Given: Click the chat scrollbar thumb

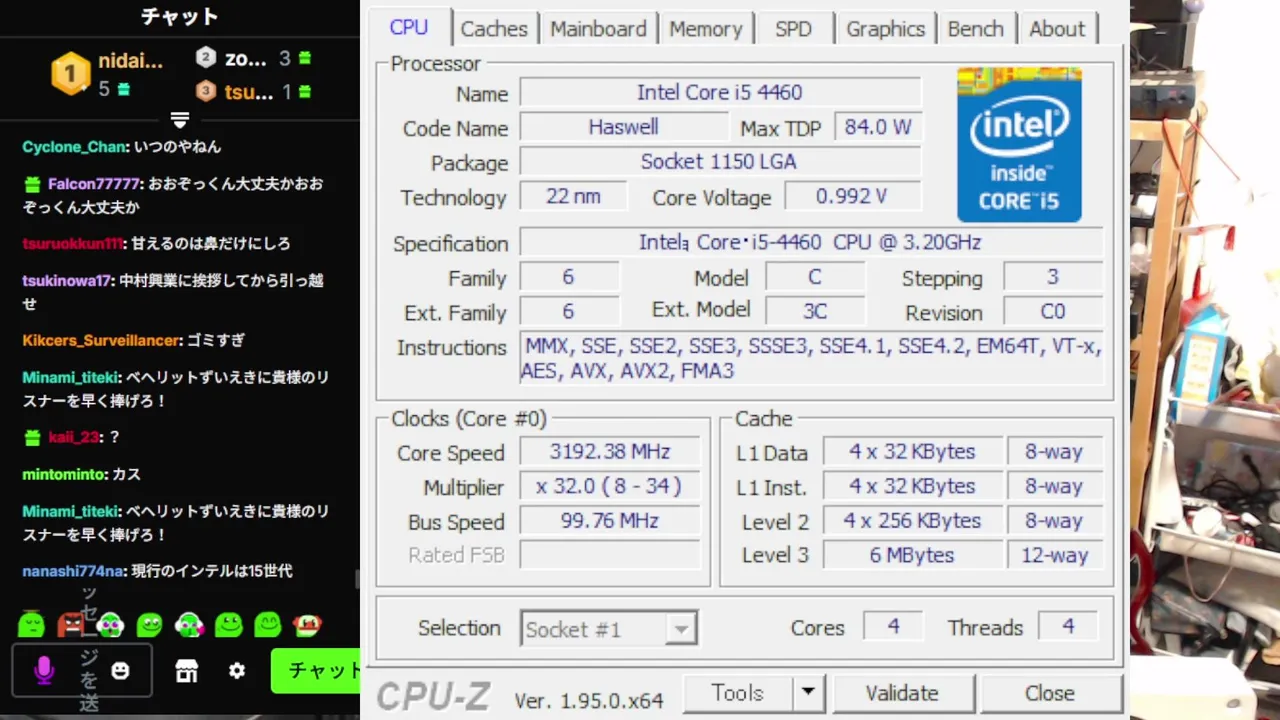Looking at the screenshot, I should point(356,579).
